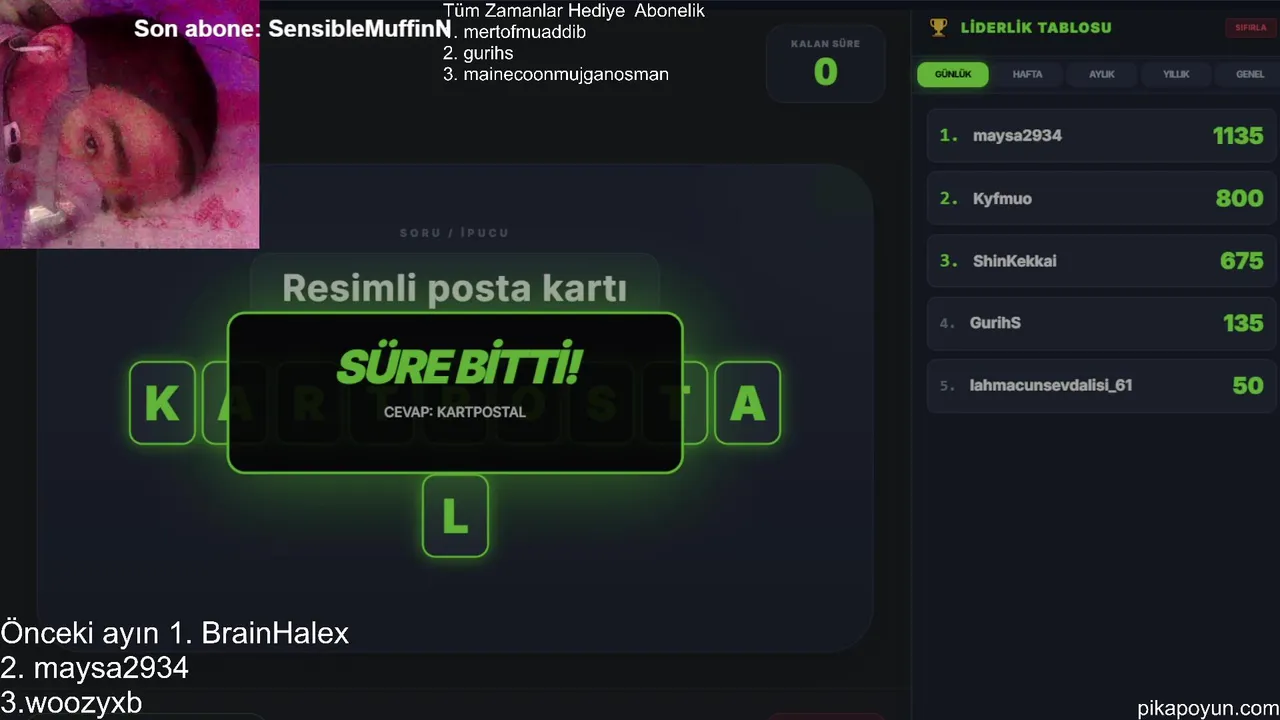Click the GurihS leaderboard row
The height and width of the screenshot is (720, 1280).
(1101, 323)
